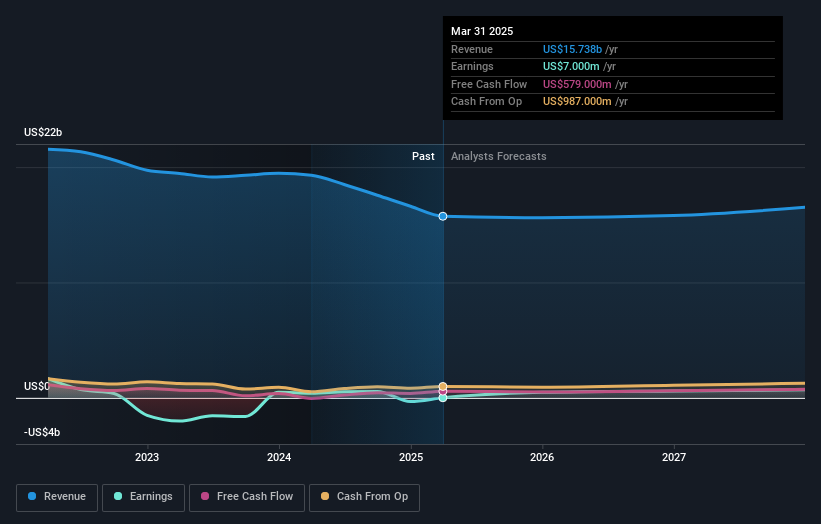Click the -US$4b y-axis label
The height and width of the screenshot is (524, 821).
pyautogui.click(x=42, y=432)
